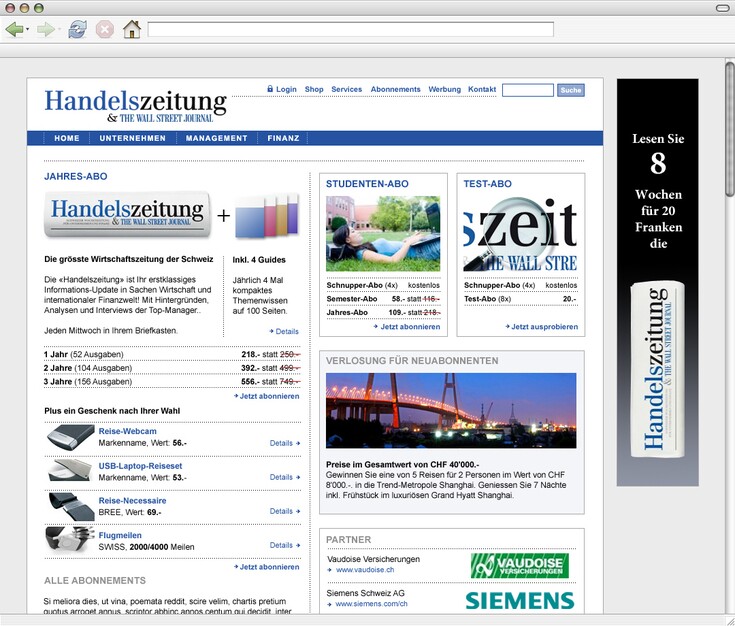Open back button history dropdown arrow

point(28,30)
